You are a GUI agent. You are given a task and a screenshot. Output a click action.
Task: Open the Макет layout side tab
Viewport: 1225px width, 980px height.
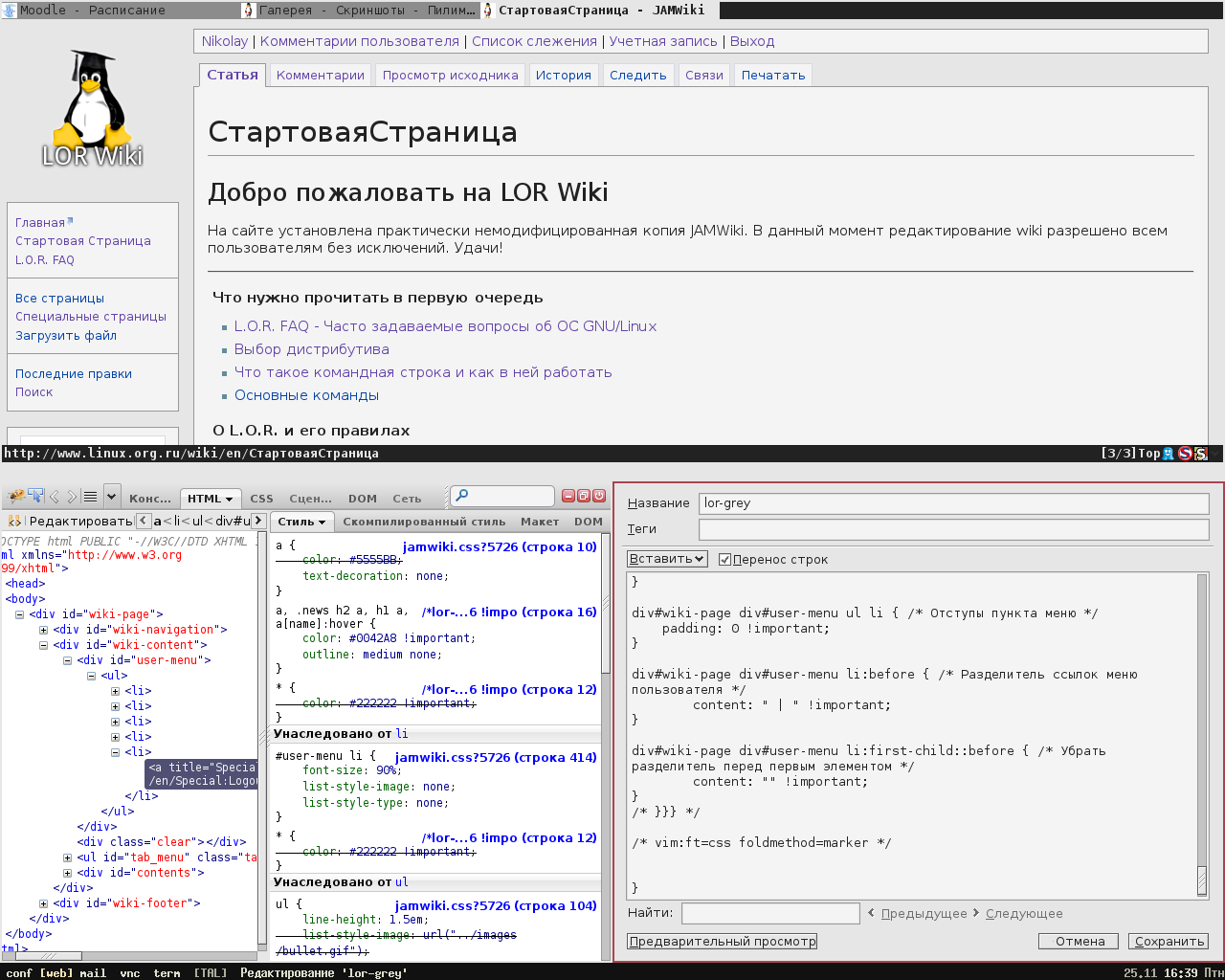(540, 522)
